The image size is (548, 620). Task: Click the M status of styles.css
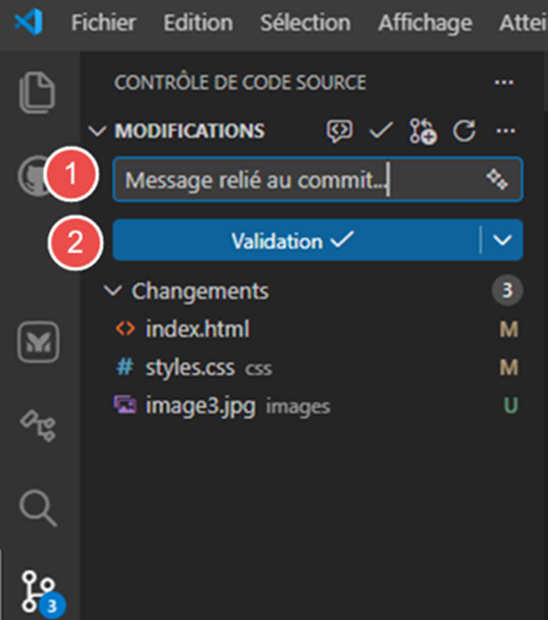click(509, 367)
